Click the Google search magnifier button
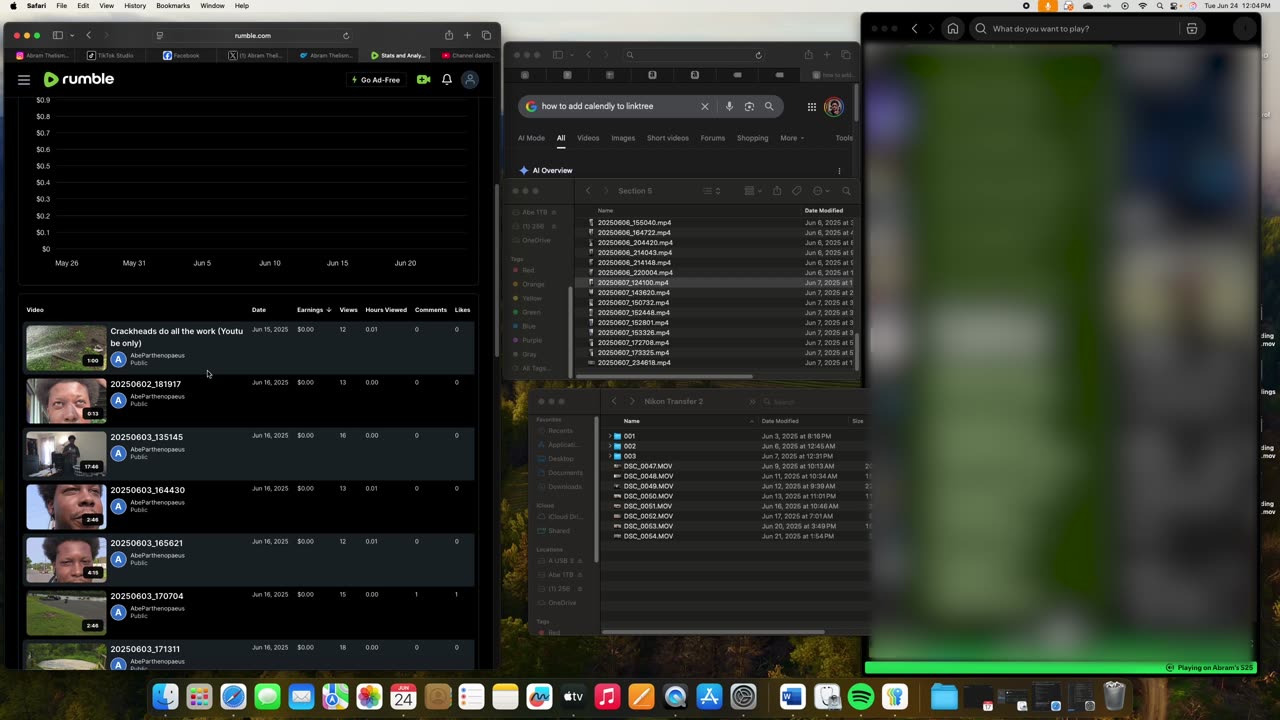This screenshot has height=720, width=1280. [x=769, y=106]
